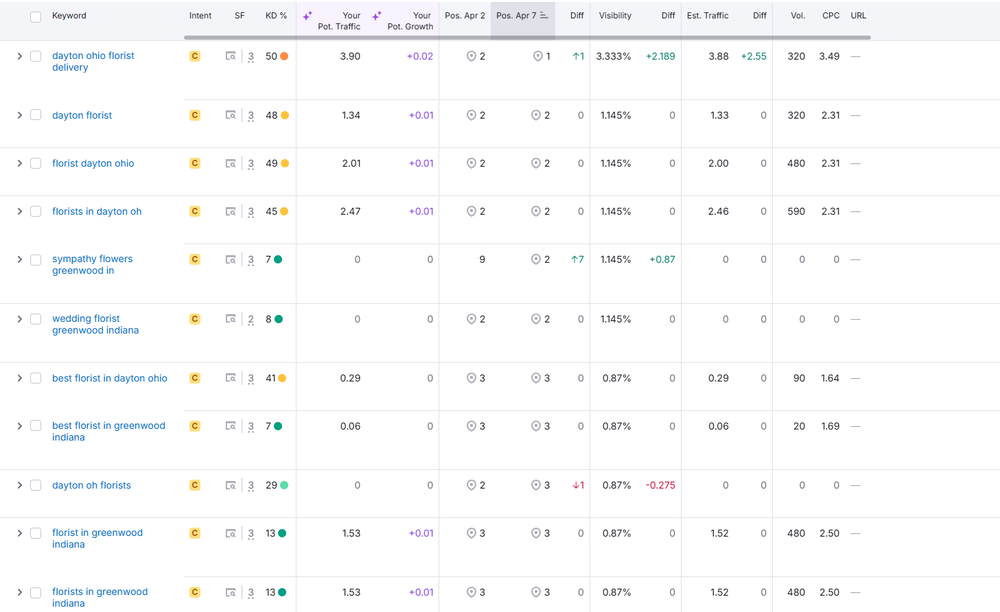
Task: Check the select-all checkbox in the table header
Action: click(x=36, y=15)
